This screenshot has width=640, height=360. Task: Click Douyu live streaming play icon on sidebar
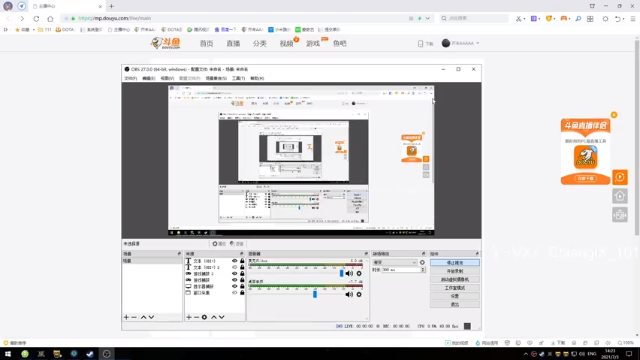click(620, 177)
